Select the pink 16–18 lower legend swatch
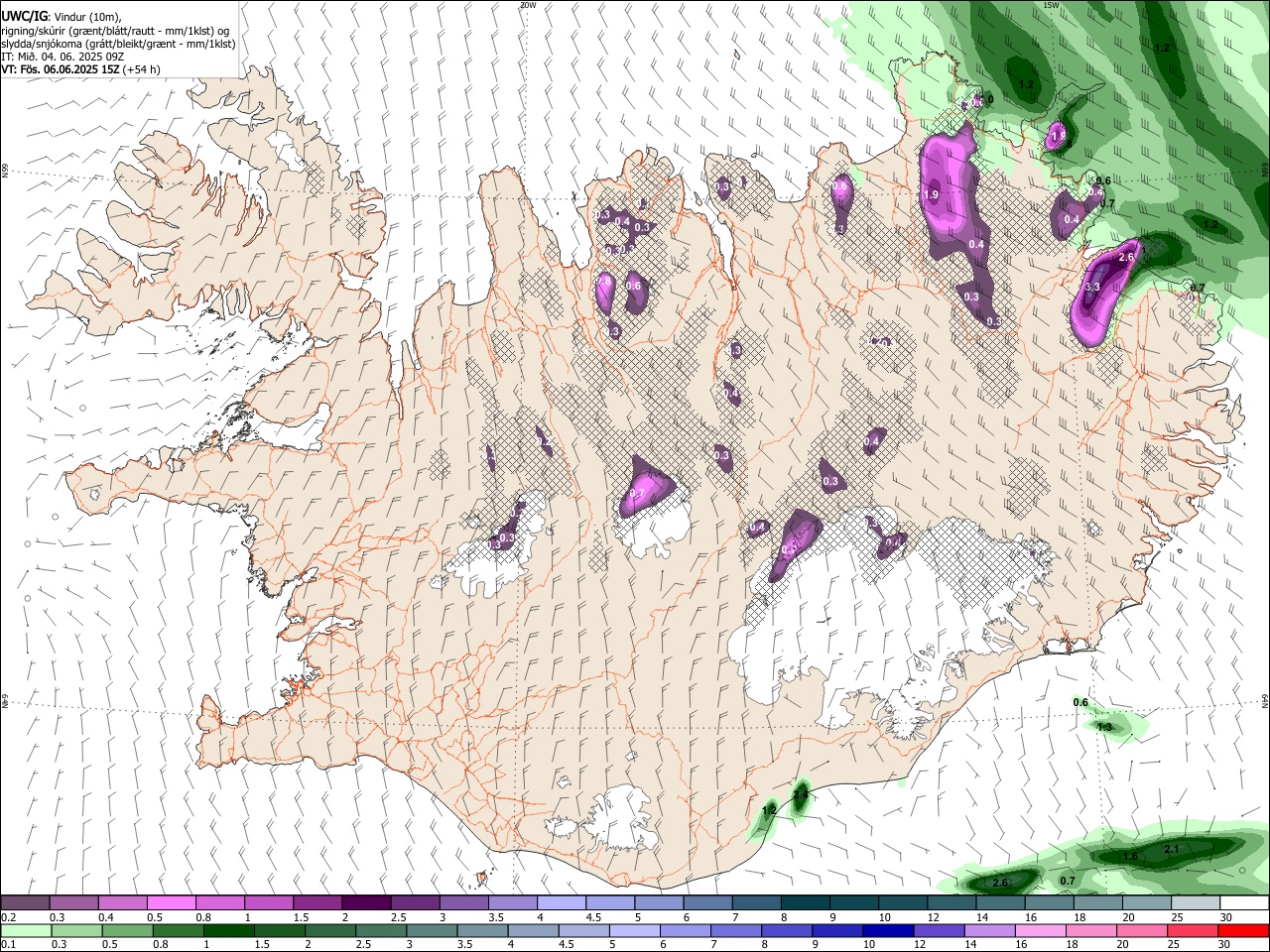The height and width of the screenshot is (952, 1270). point(1041,931)
